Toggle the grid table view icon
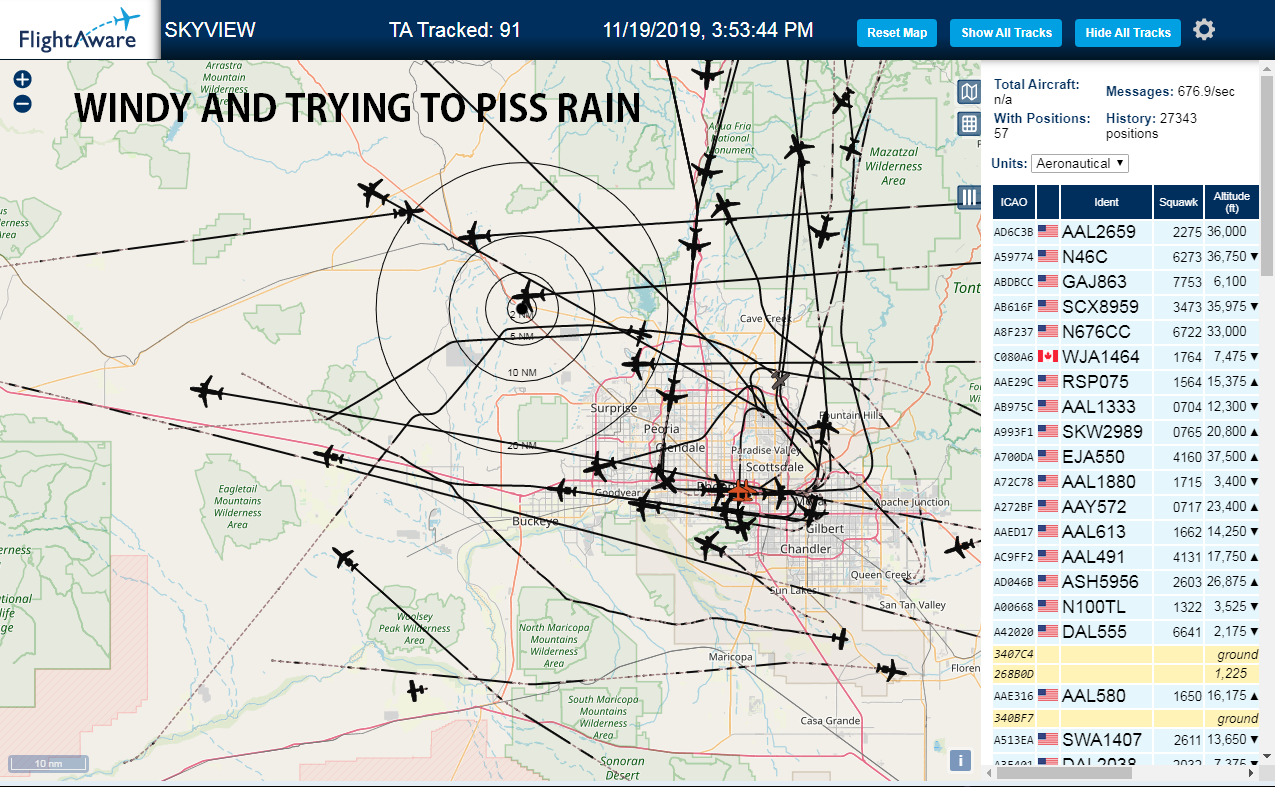 pyautogui.click(x=968, y=124)
